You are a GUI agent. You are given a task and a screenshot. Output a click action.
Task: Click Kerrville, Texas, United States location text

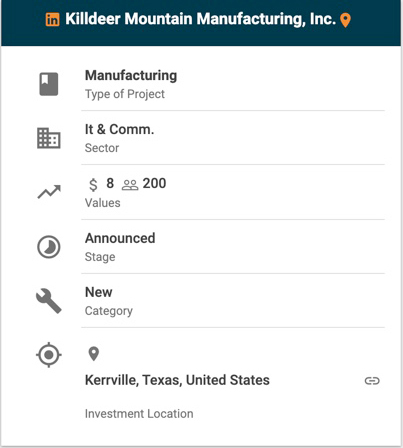point(177,380)
